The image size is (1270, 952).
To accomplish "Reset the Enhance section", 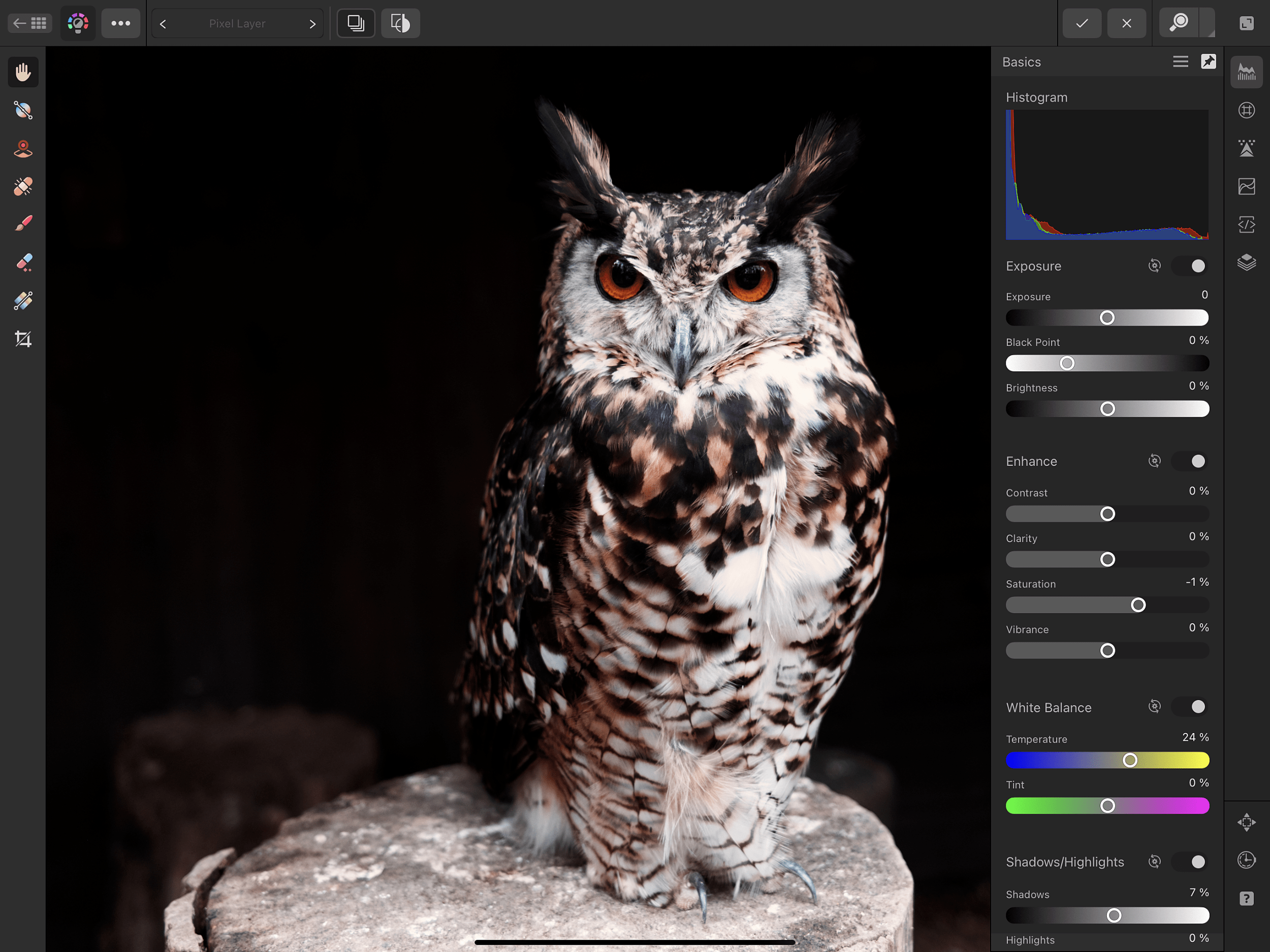I will click(x=1154, y=461).
